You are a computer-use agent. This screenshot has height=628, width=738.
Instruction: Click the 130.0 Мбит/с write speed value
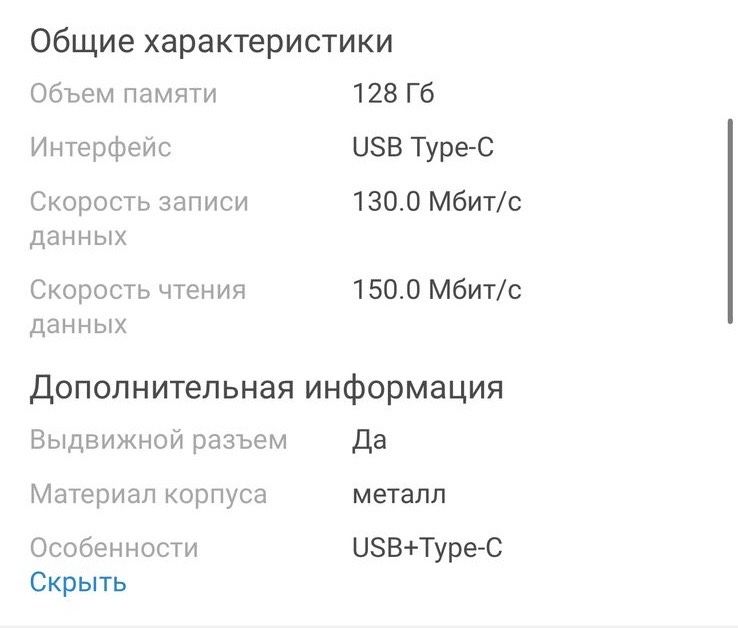(x=437, y=202)
